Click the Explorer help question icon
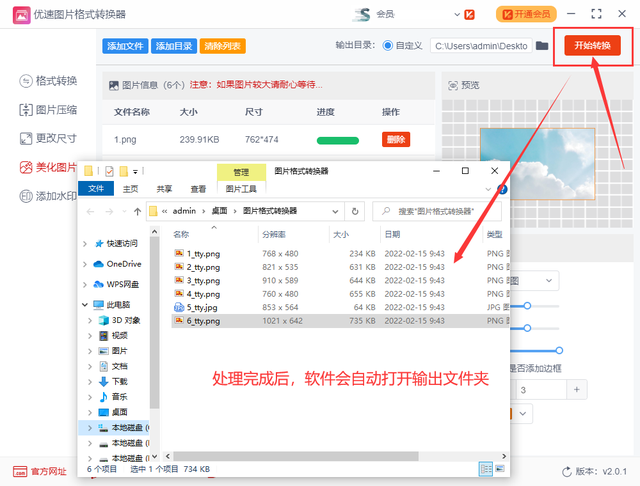The width and height of the screenshot is (640, 486). click(502, 189)
